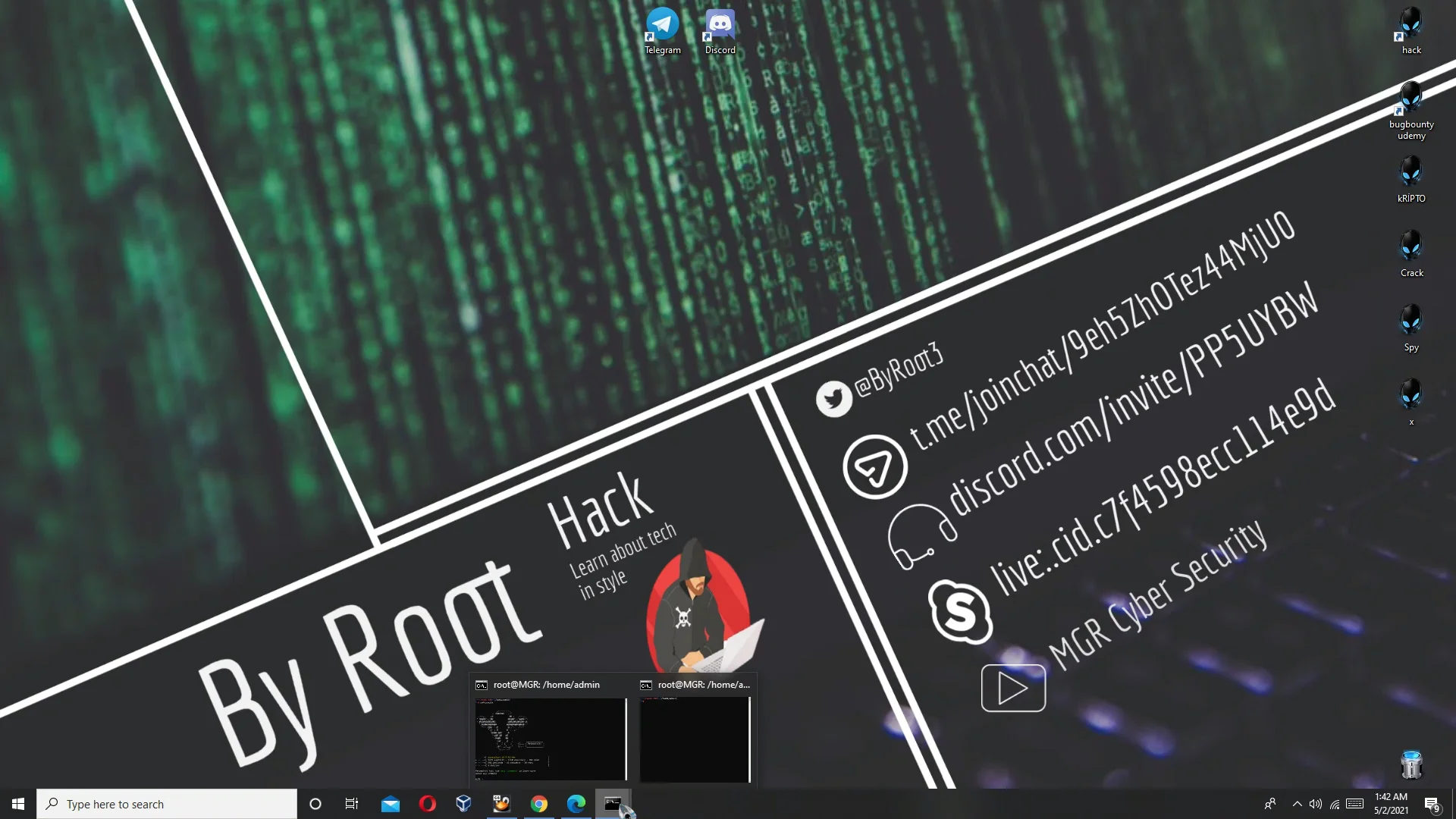Image resolution: width=1456 pixels, height=819 pixels.
Task: Open the Action Center notifications
Action: (1432, 804)
